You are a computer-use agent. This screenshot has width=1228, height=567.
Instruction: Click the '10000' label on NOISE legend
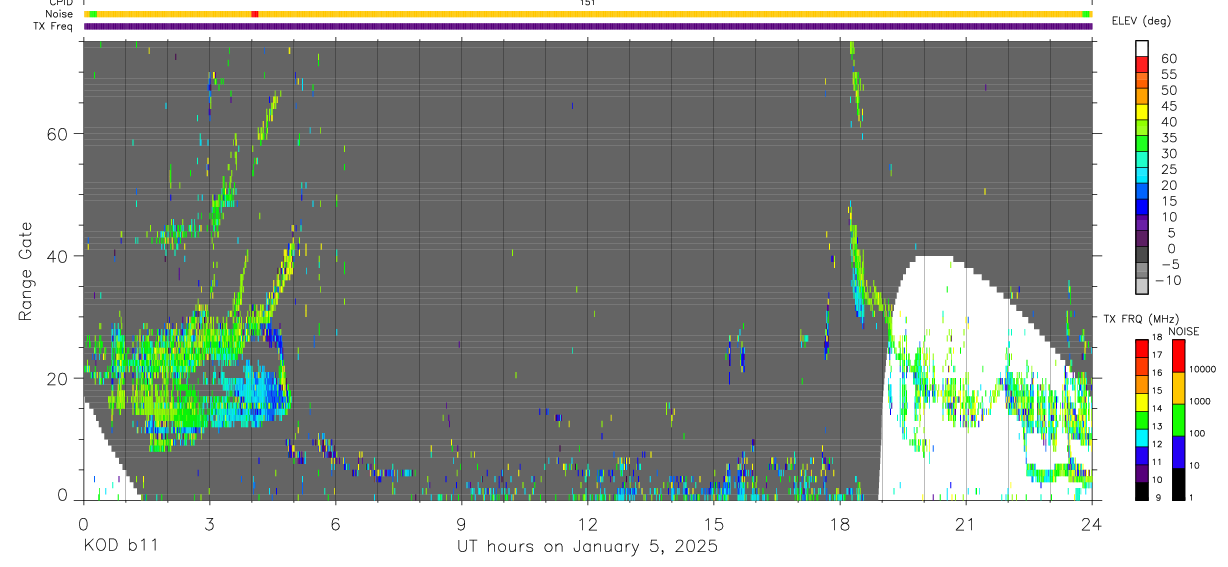(x=1204, y=370)
